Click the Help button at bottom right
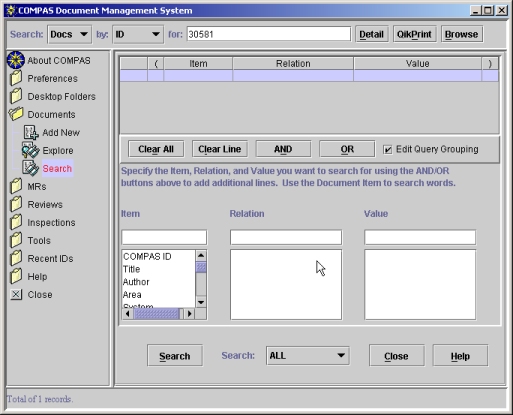 pyautogui.click(x=460, y=356)
